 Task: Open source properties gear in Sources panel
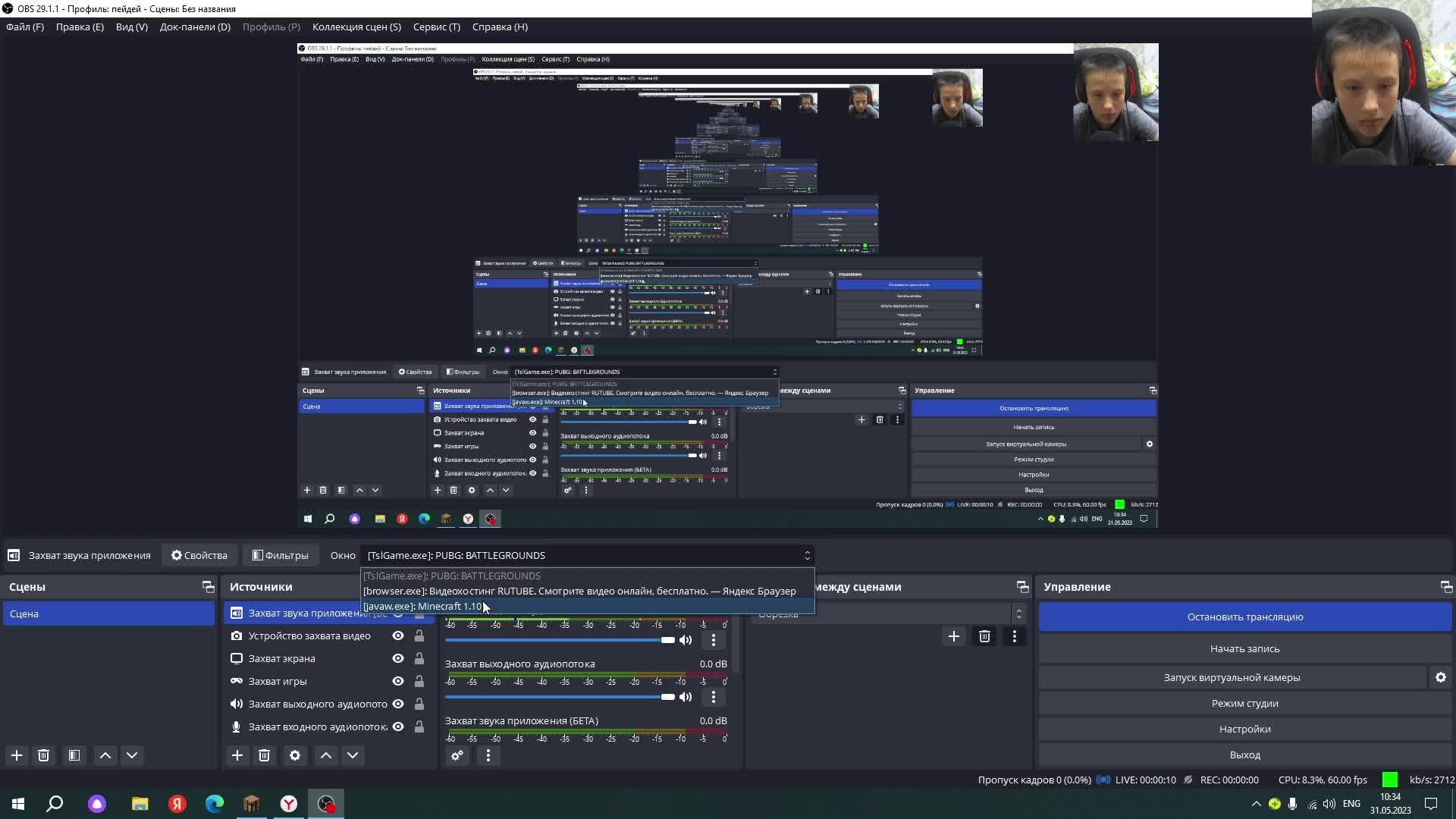pos(295,755)
